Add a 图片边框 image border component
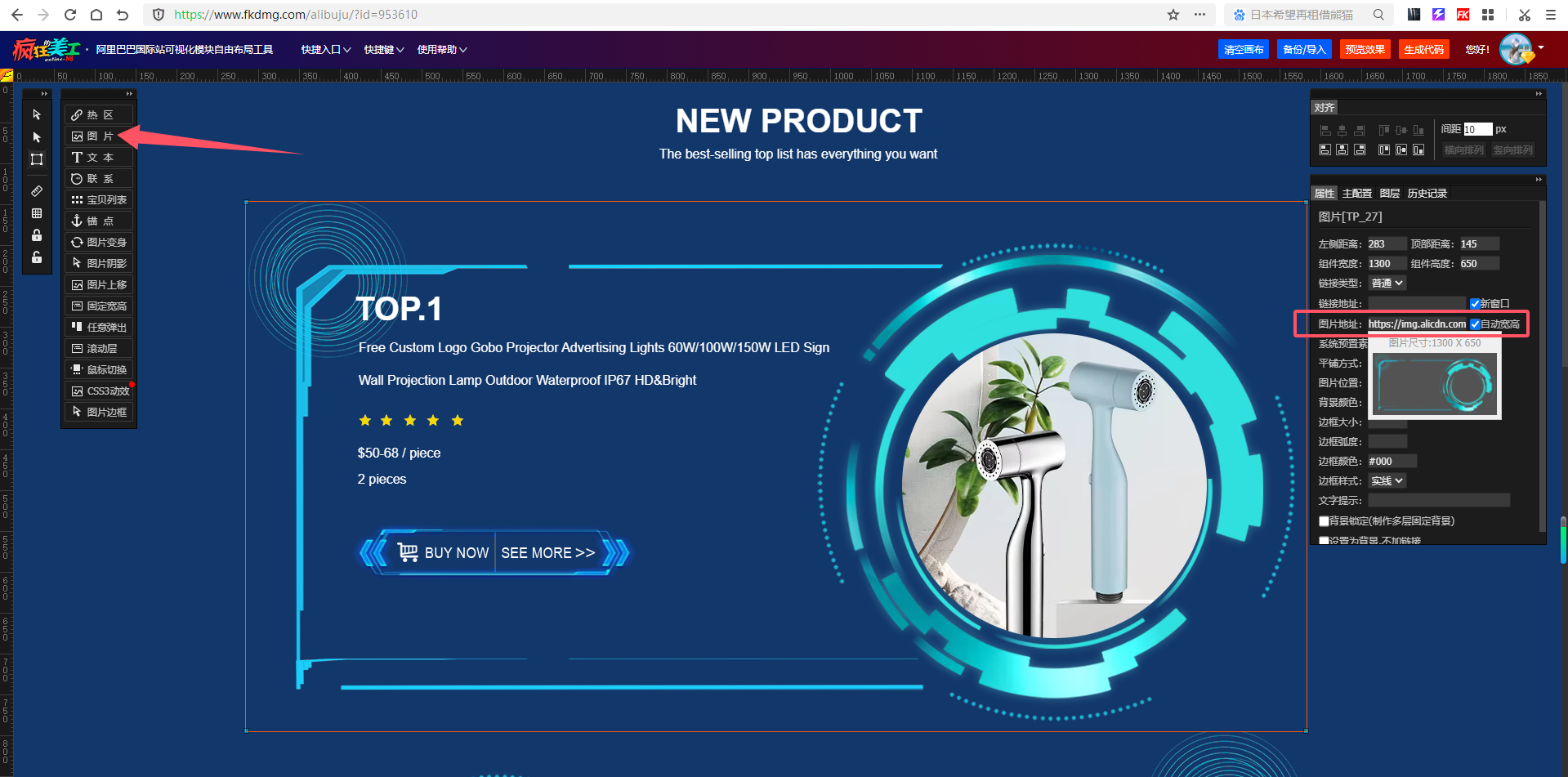 [99, 413]
